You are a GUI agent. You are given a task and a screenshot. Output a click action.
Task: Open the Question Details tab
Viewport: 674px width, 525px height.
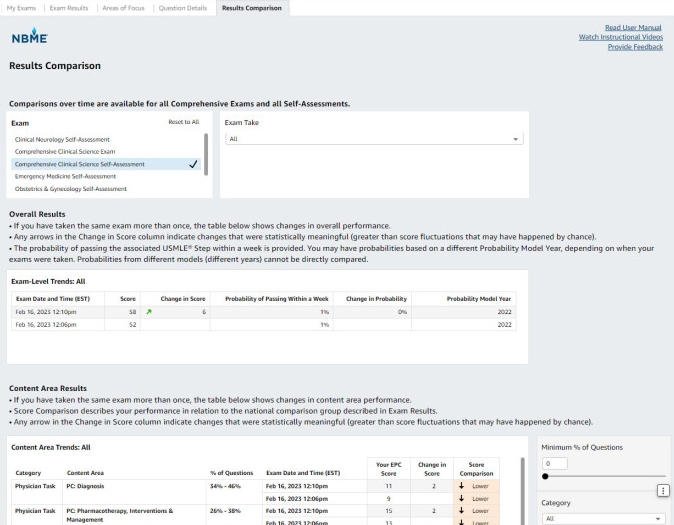pos(183,8)
